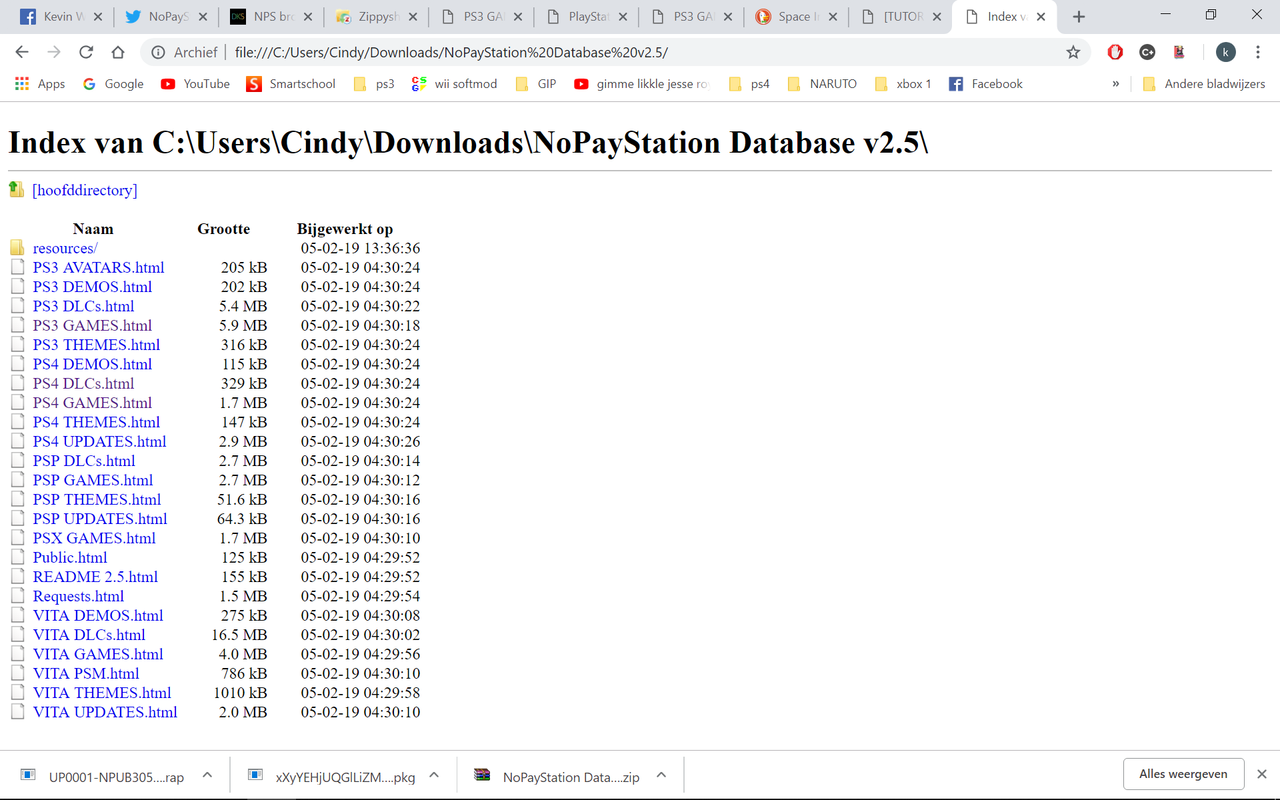Open VITA DLCs.html

pos(89,635)
